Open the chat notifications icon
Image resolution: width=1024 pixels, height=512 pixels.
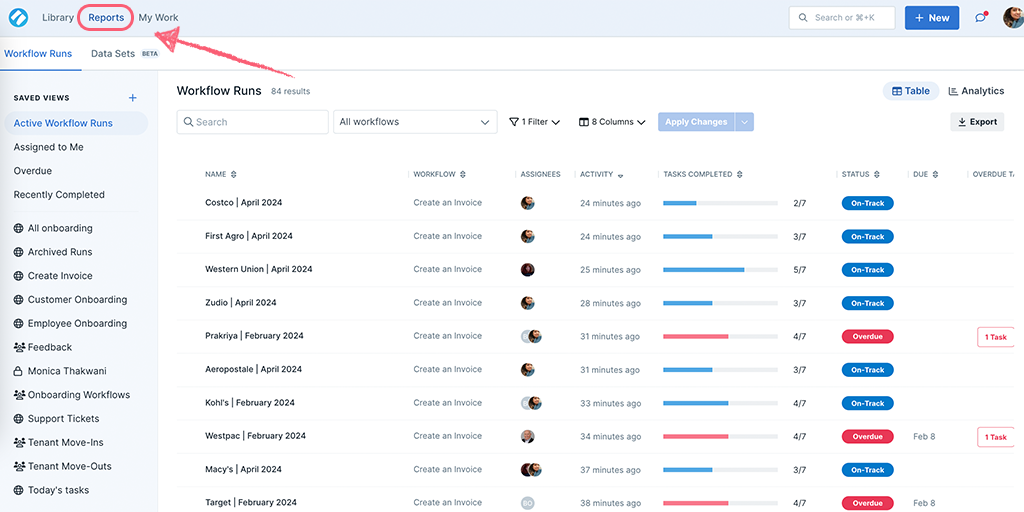(981, 18)
